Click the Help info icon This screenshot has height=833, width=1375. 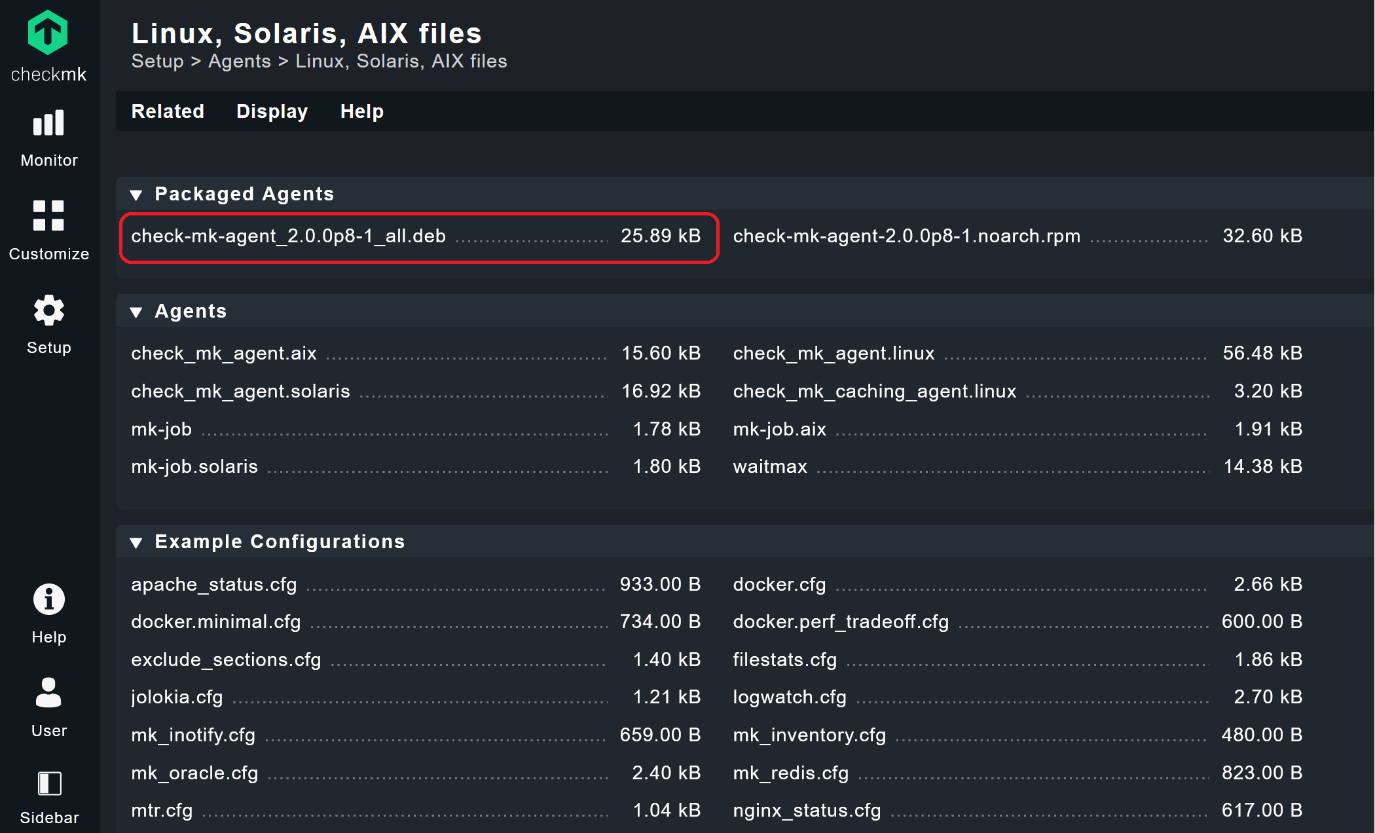click(x=48, y=600)
